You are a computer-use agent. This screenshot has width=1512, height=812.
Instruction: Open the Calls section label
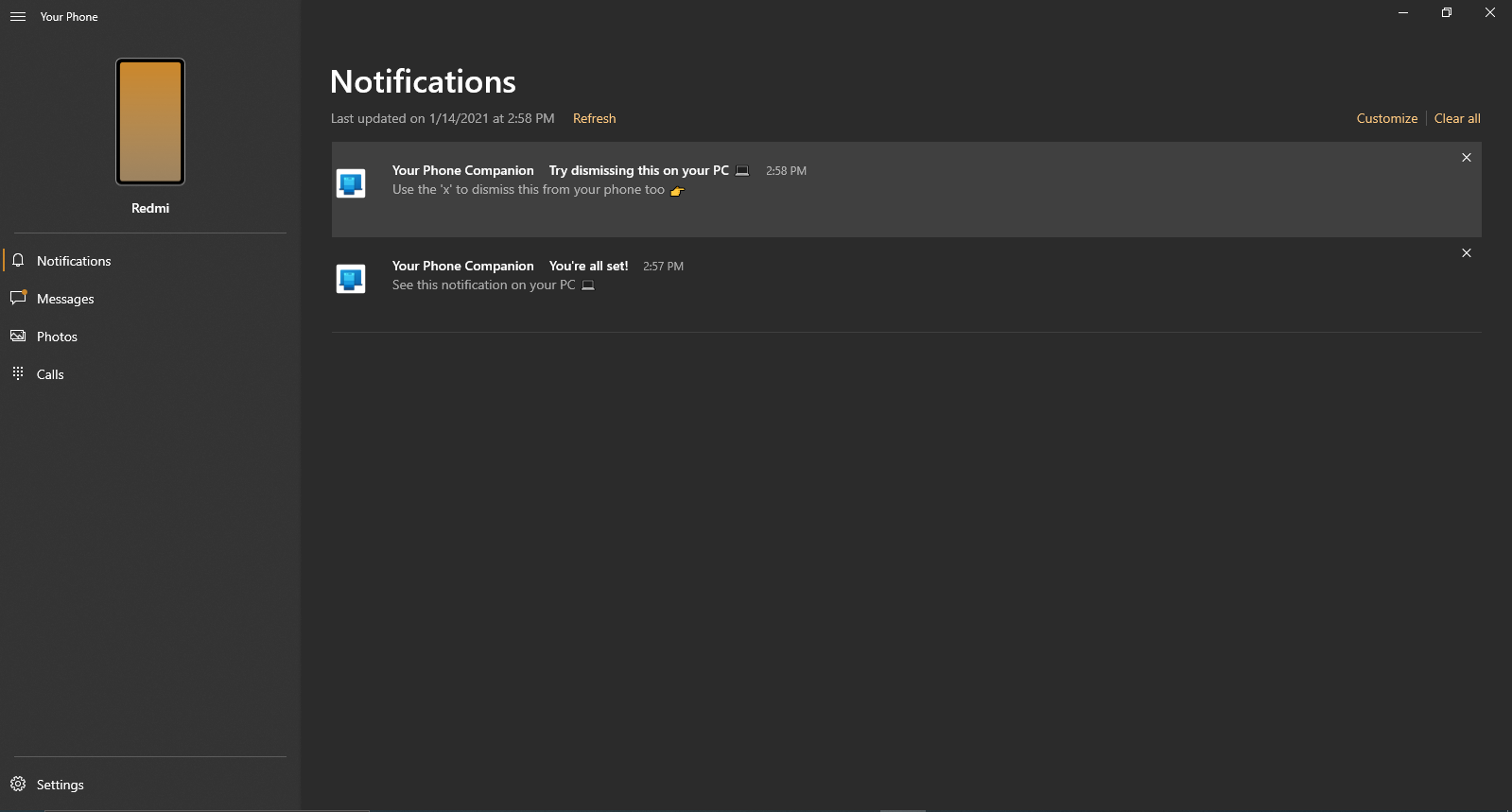point(50,374)
